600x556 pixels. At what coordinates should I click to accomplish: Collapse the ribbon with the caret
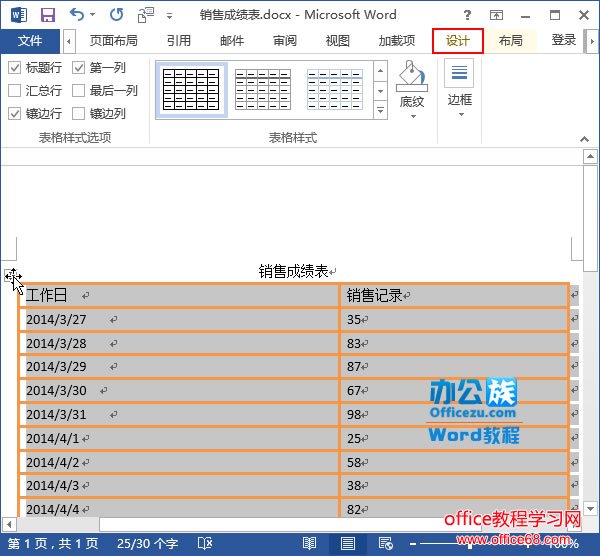[x=584, y=139]
